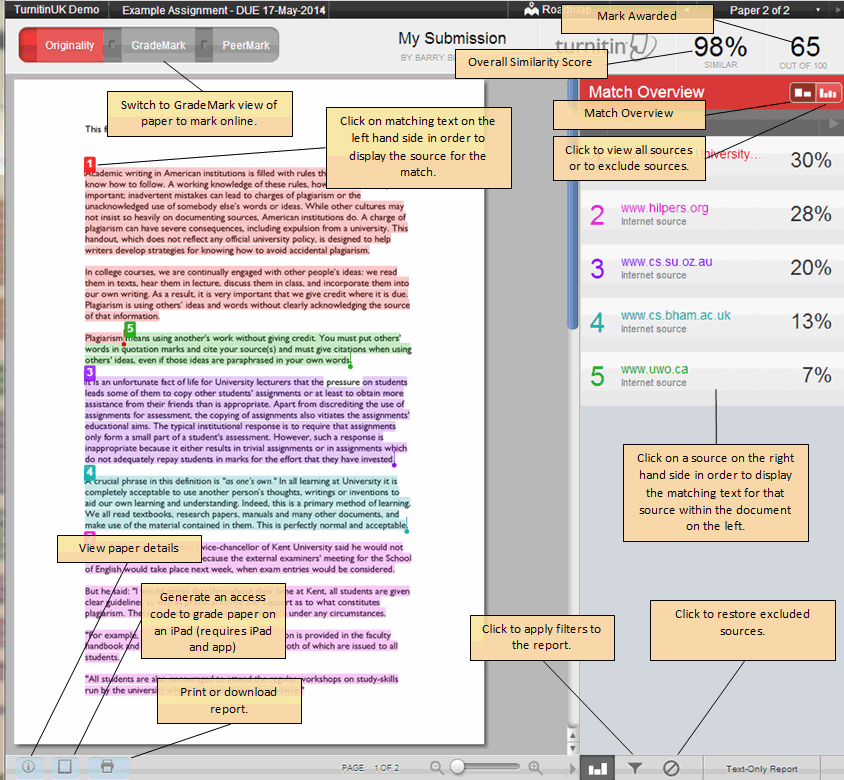Image resolution: width=844 pixels, height=780 pixels.
Task: Open the Text-Only Report
Action: tap(761, 769)
